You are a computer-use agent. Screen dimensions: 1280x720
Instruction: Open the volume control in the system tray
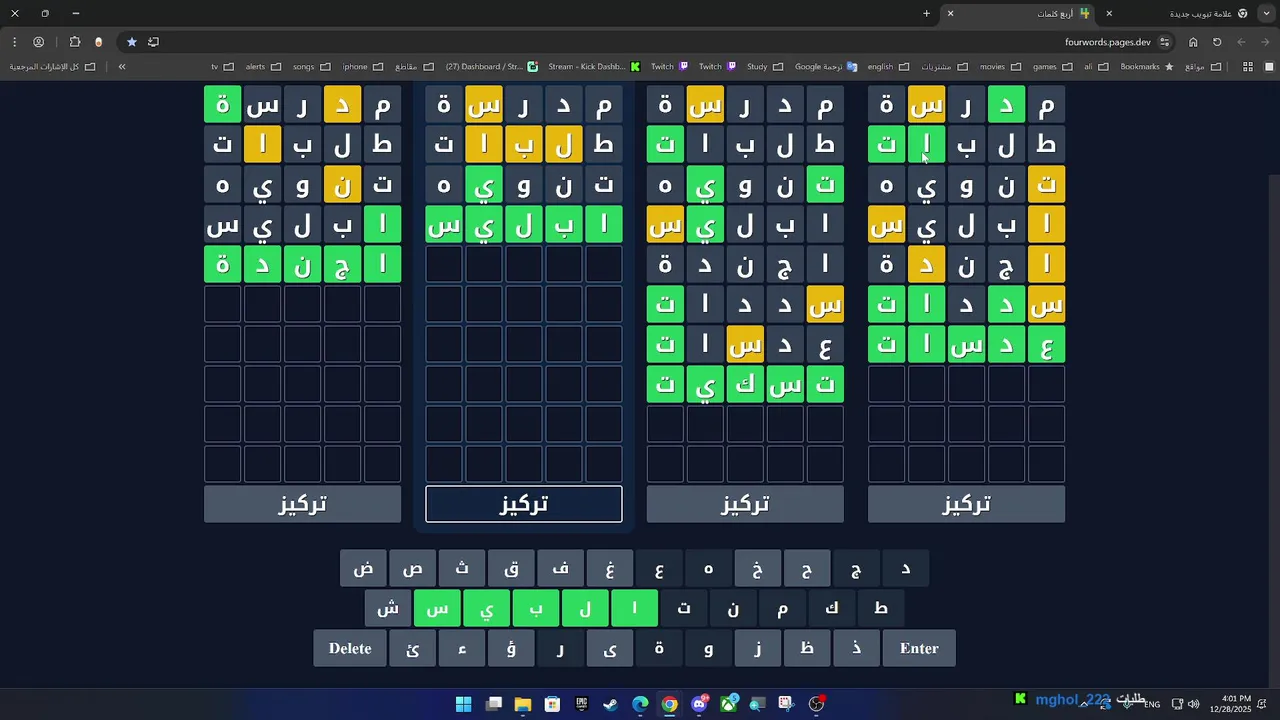pyautogui.click(x=1193, y=704)
